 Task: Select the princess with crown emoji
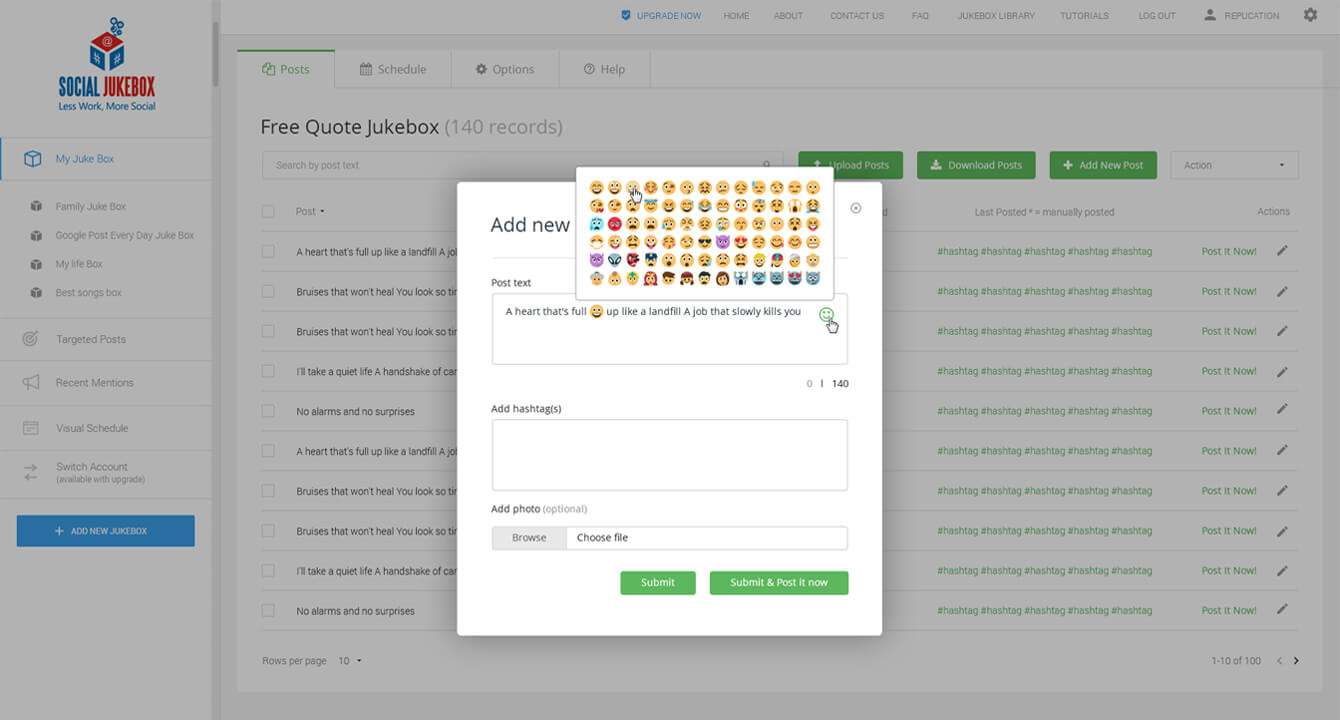pyautogui.click(x=651, y=278)
